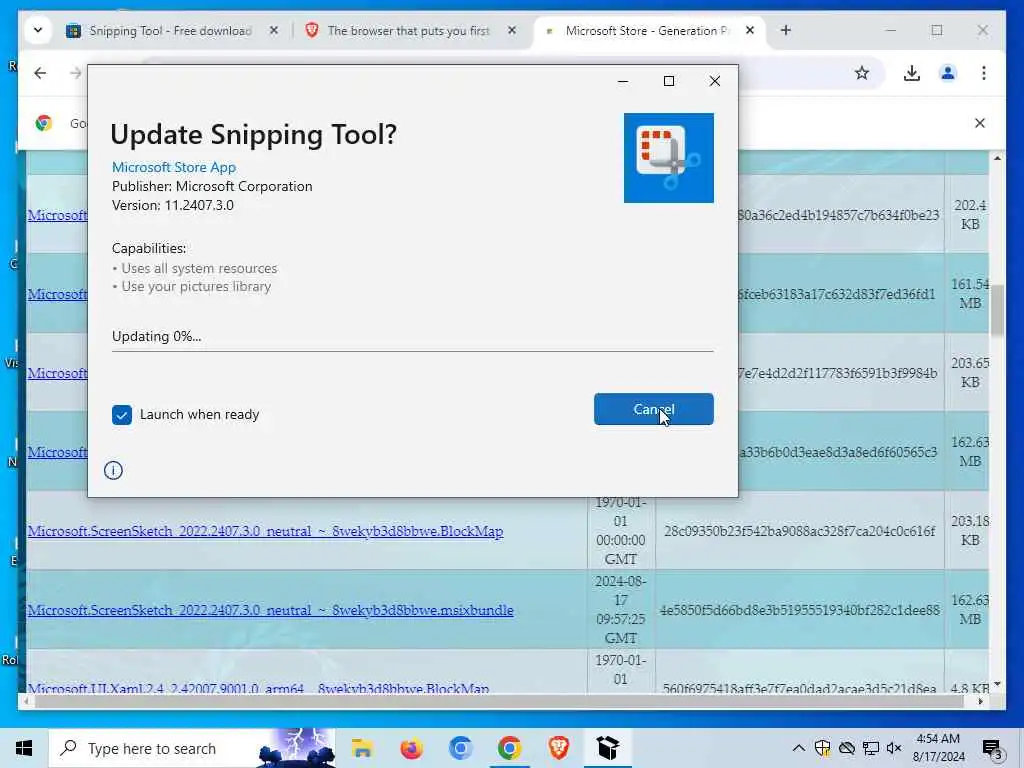This screenshot has width=1024, height=768.
Task: Click the info icon in installer dialog
Action: (x=113, y=470)
